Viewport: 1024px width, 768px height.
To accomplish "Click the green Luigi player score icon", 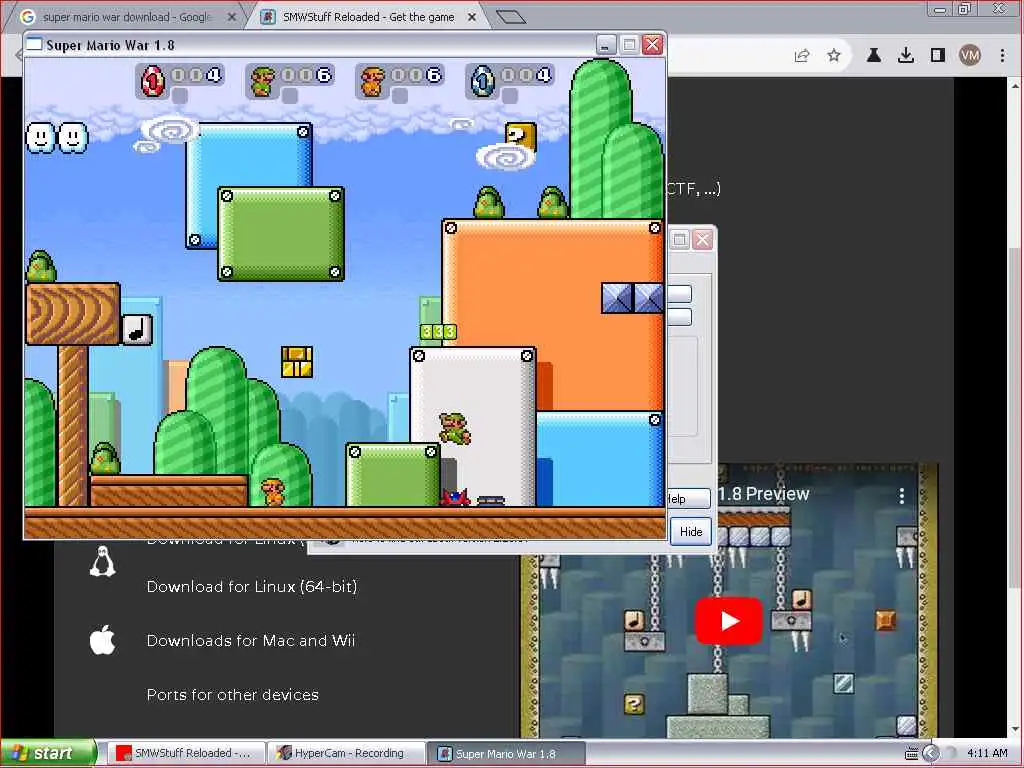I will coord(263,81).
